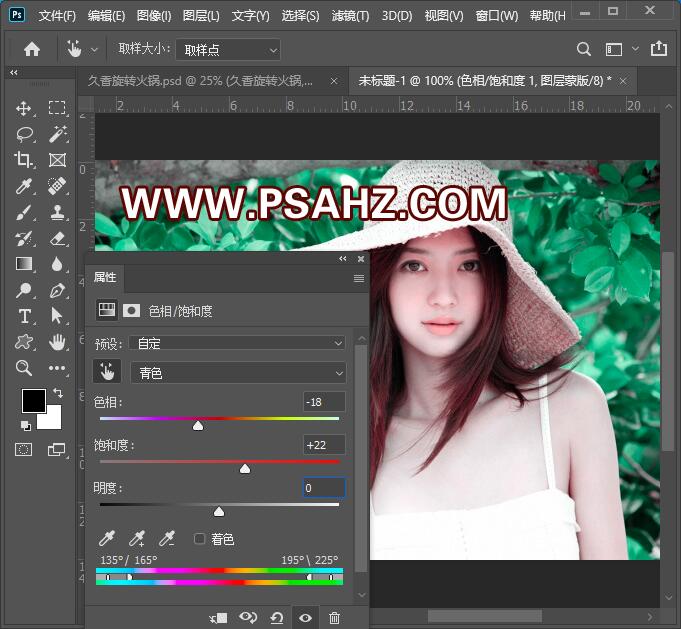Image resolution: width=681 pixels, height=629 pixels.
Task: Open the 预设 自定 preset dropdown
Action: (x=238, y=343)
